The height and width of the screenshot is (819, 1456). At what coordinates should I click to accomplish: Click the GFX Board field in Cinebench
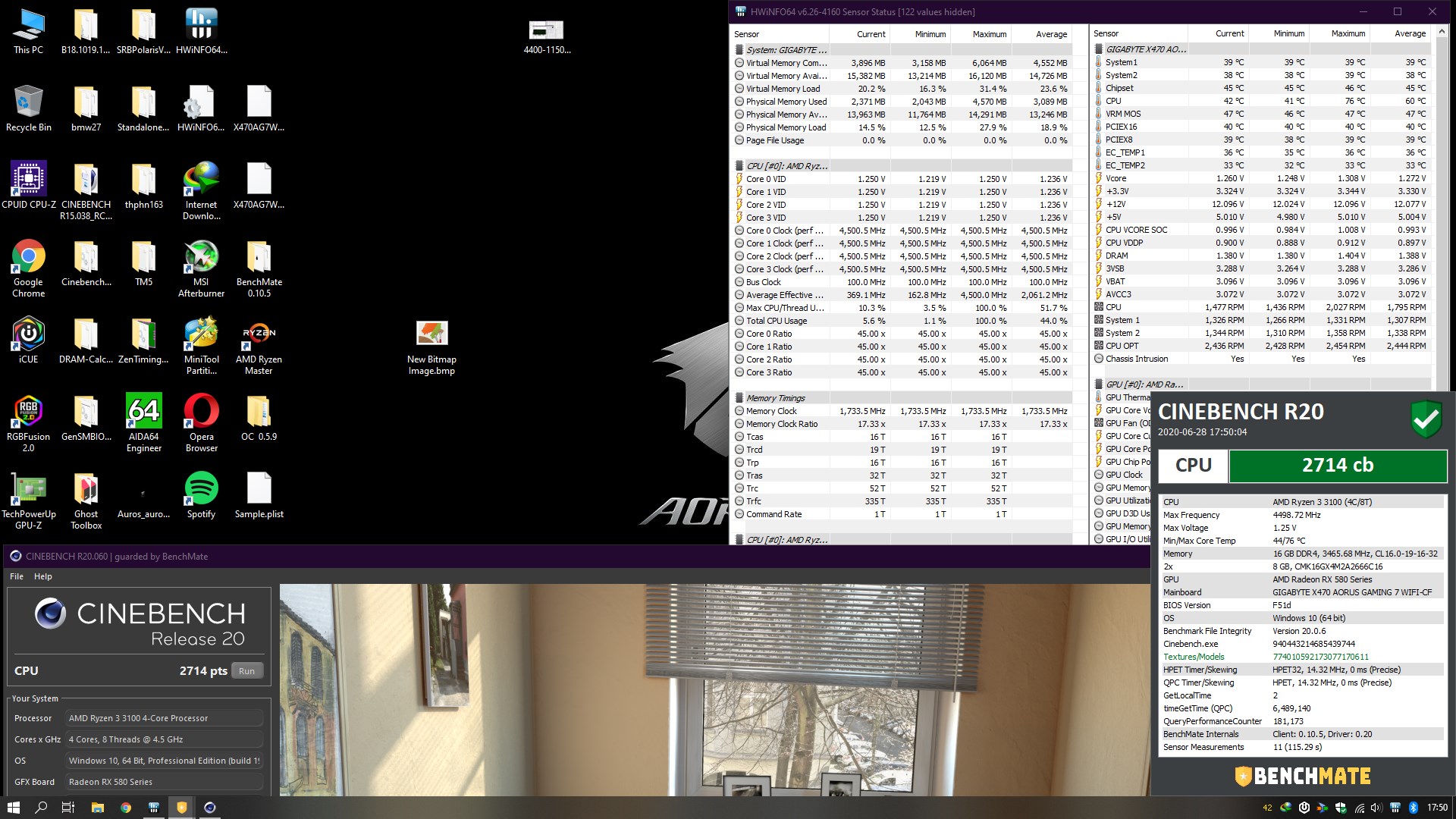click(165, 782)
